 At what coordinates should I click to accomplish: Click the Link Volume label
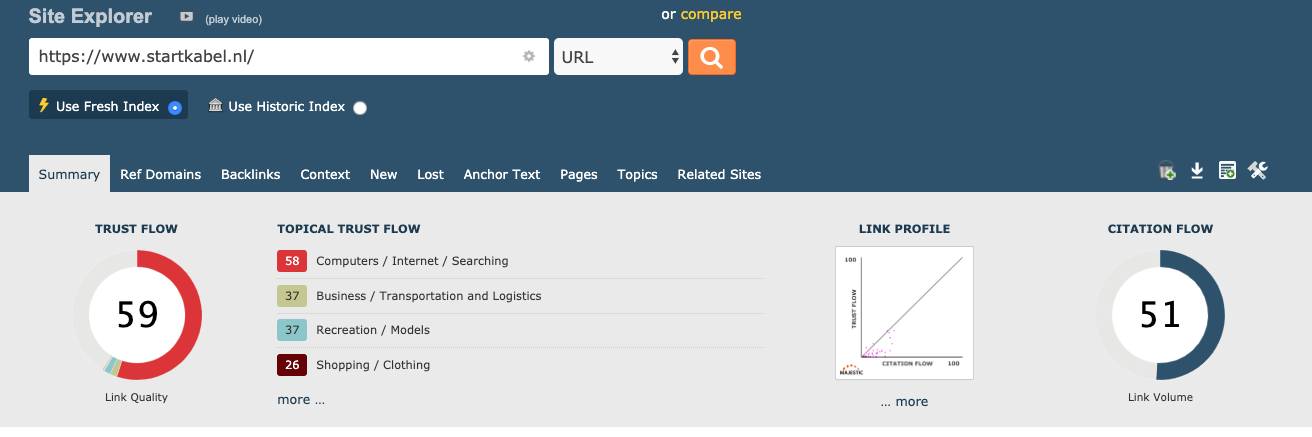click(1160, 397)
